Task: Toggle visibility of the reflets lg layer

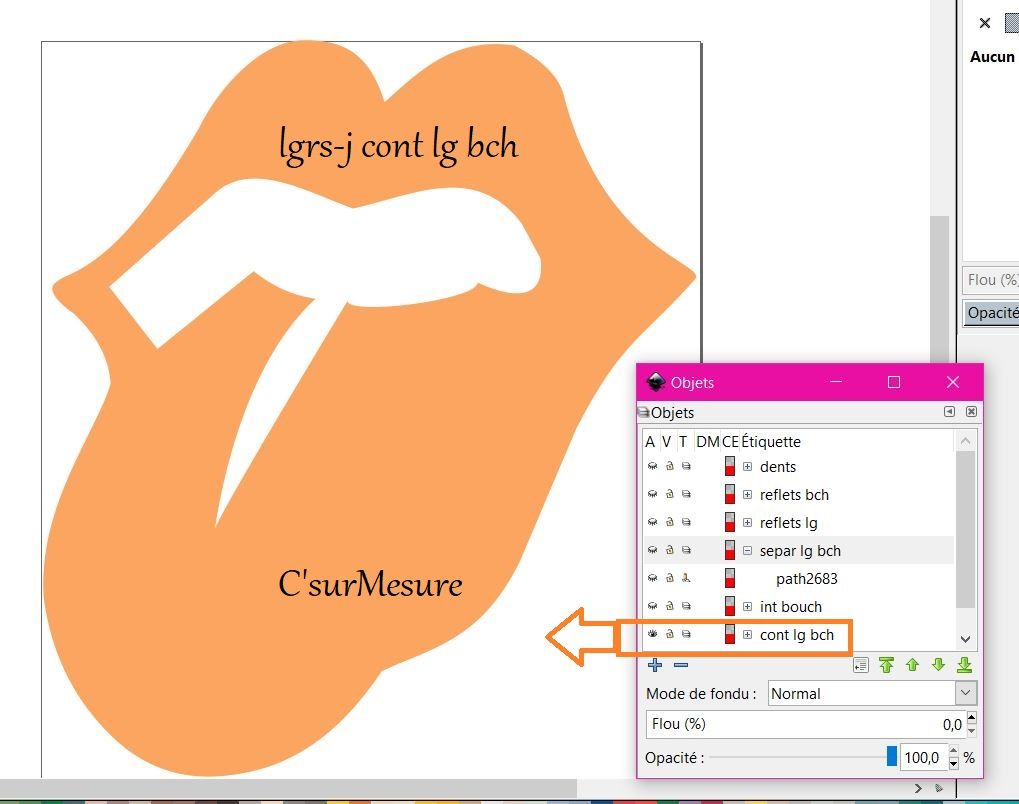Action: pyautogui.click(x=652, y=522)
